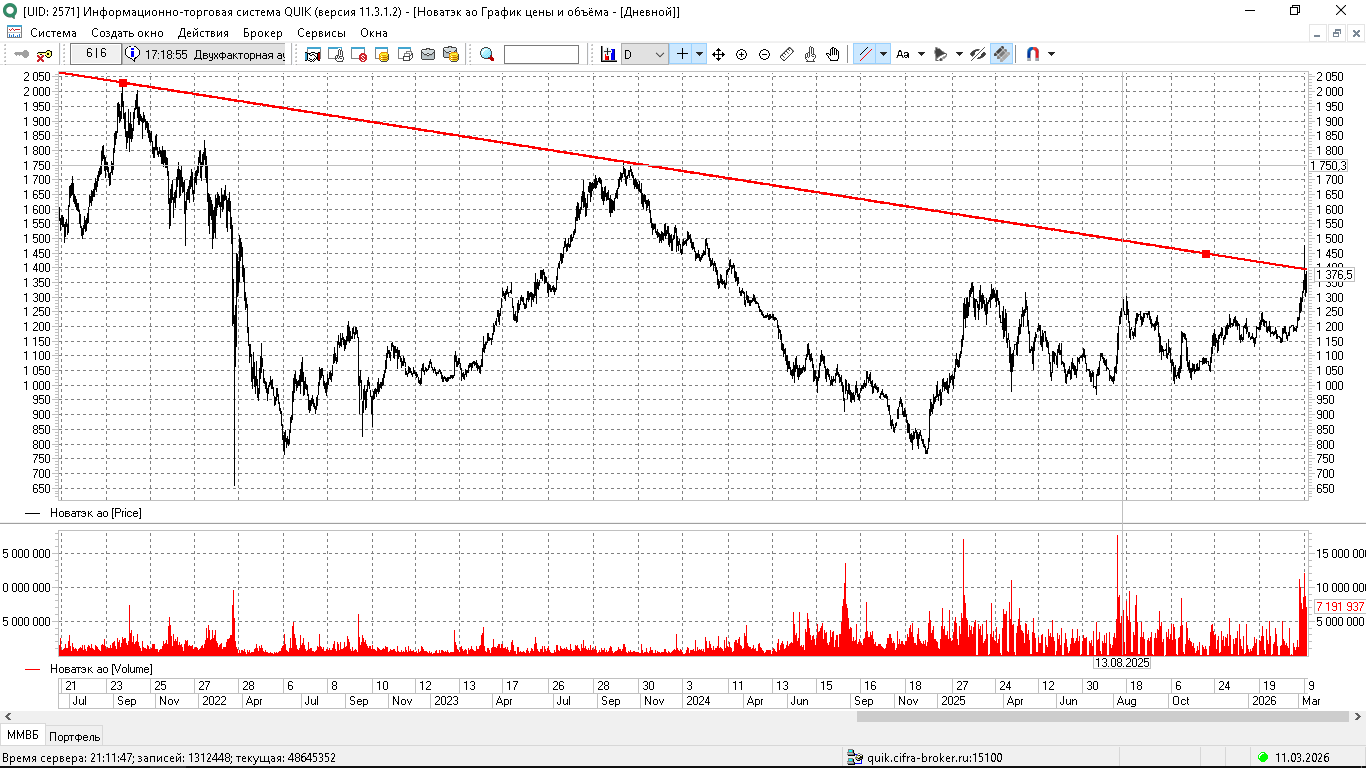Expand the shape marker tool dropdown arrow
This screenshot has width=1366, height=768.
click(958, 54)
